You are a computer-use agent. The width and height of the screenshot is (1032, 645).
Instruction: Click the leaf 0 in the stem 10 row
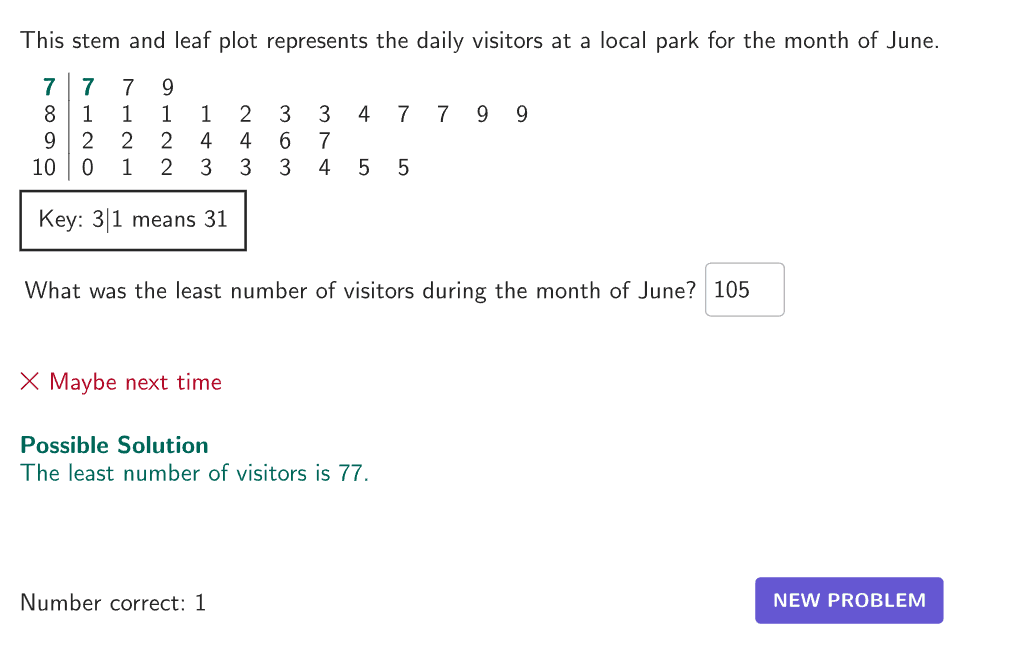(x=88, y=168)
